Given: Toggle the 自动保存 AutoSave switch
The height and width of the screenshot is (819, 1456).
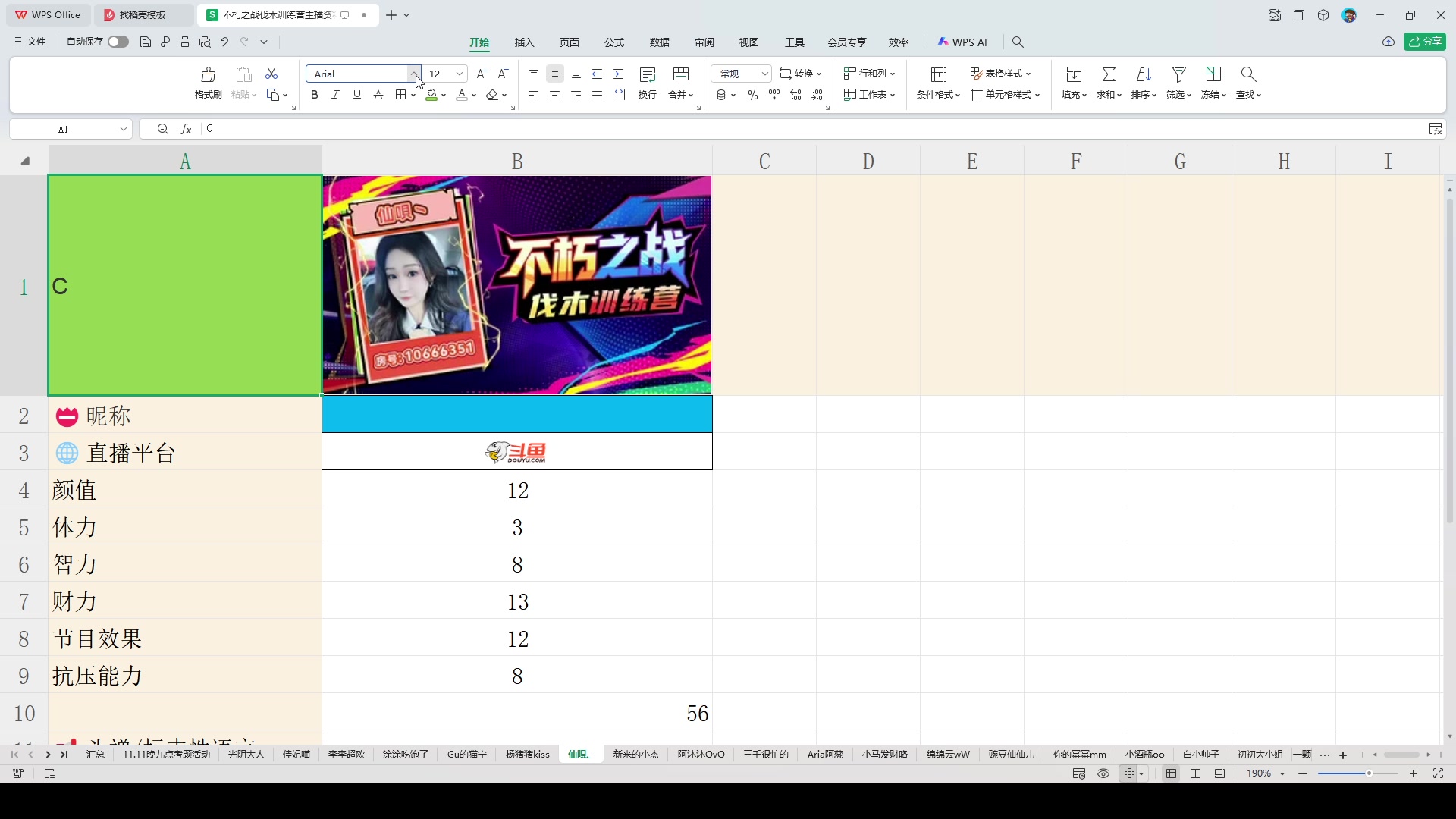Looking at the screenshot, I should [118, 42].
